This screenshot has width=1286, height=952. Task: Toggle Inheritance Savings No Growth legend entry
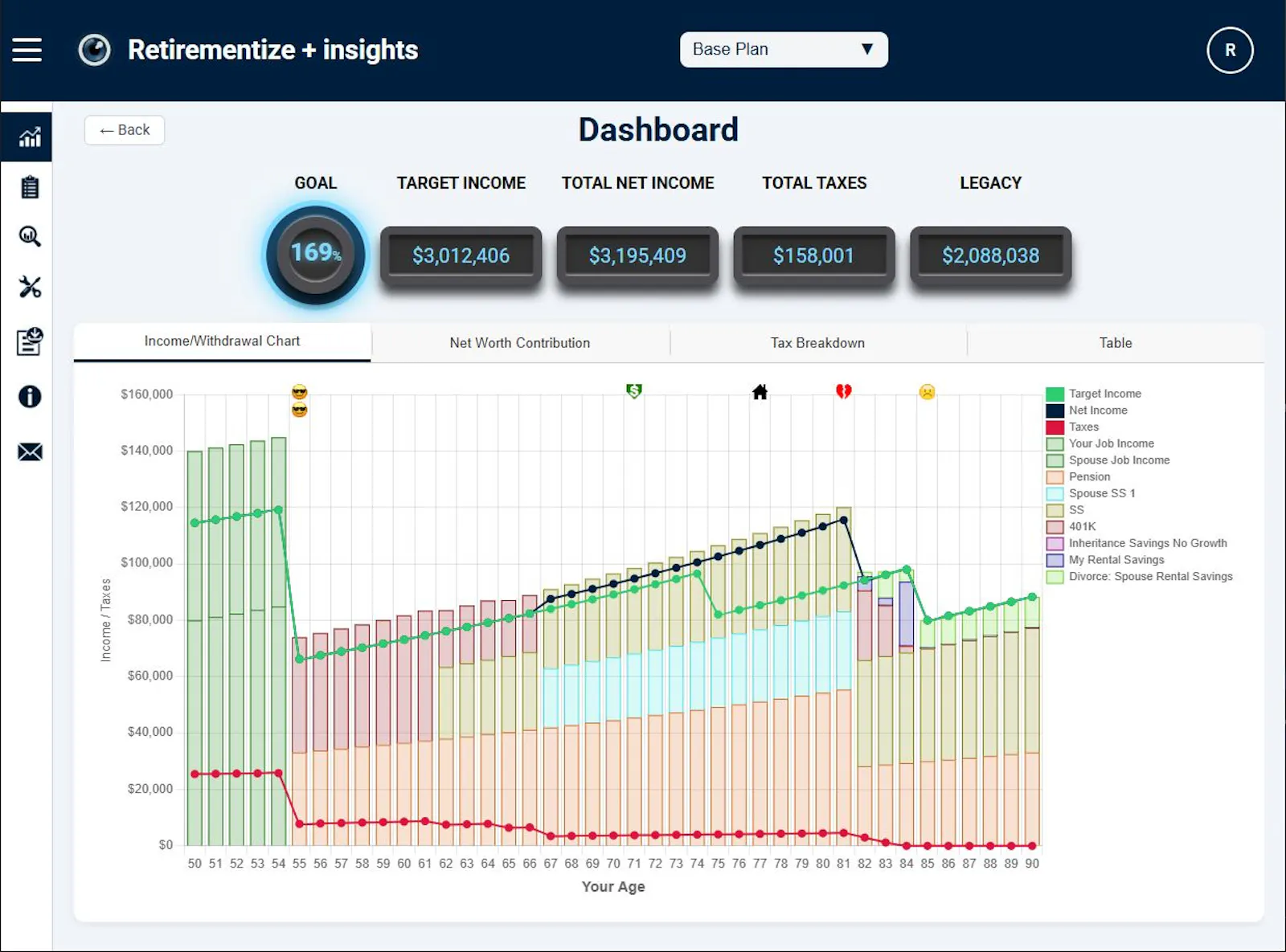tap(1137, 544)
